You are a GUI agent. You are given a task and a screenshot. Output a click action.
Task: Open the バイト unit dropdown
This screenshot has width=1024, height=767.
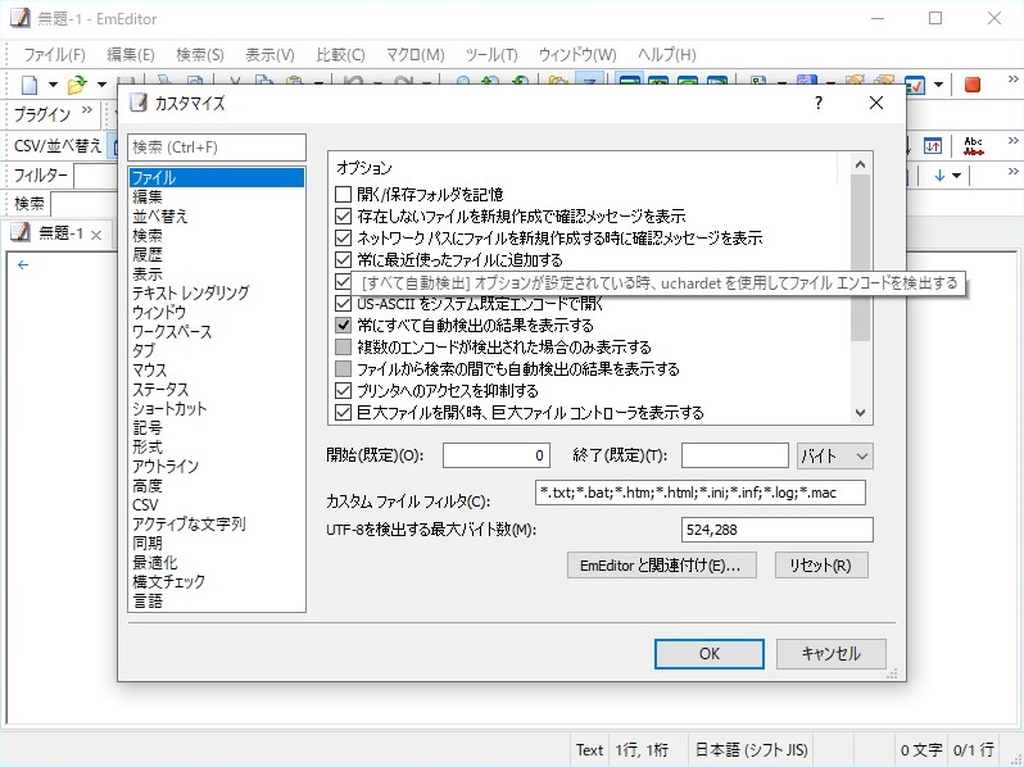834,456
